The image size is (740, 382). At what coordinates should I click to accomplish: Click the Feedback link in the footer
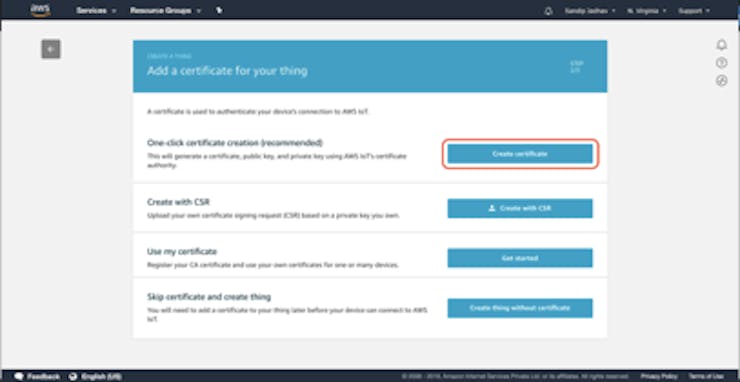pyautogui.click(x=43, y=376)
